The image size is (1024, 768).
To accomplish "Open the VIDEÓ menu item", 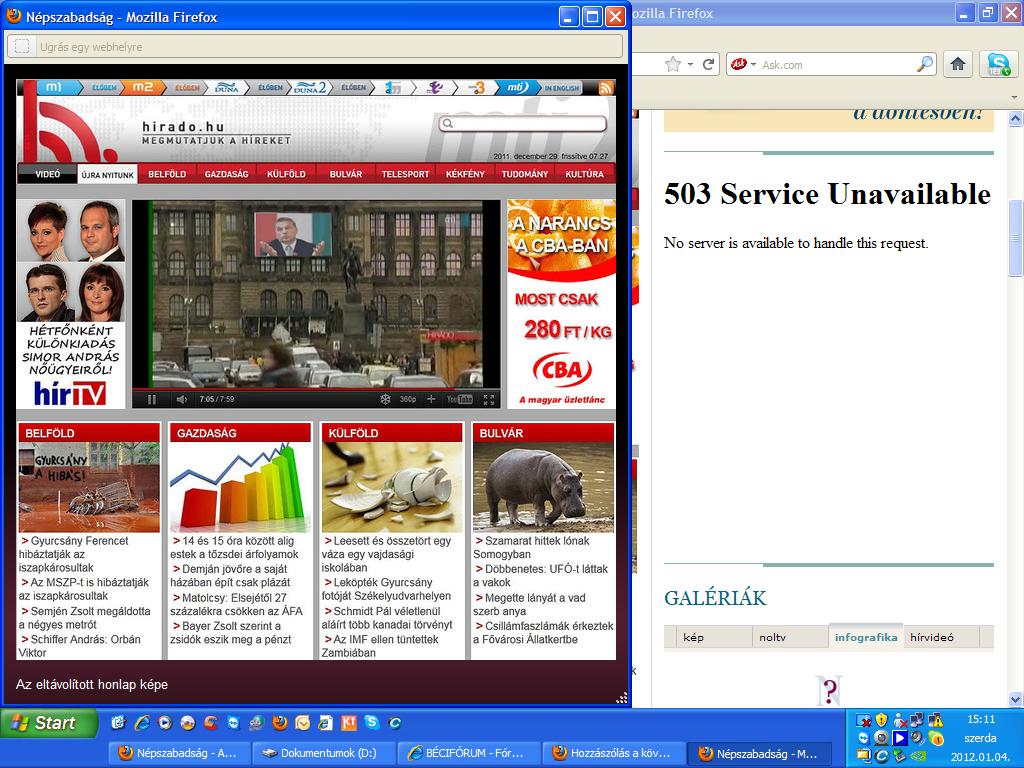I will click(x=48, y=174).
